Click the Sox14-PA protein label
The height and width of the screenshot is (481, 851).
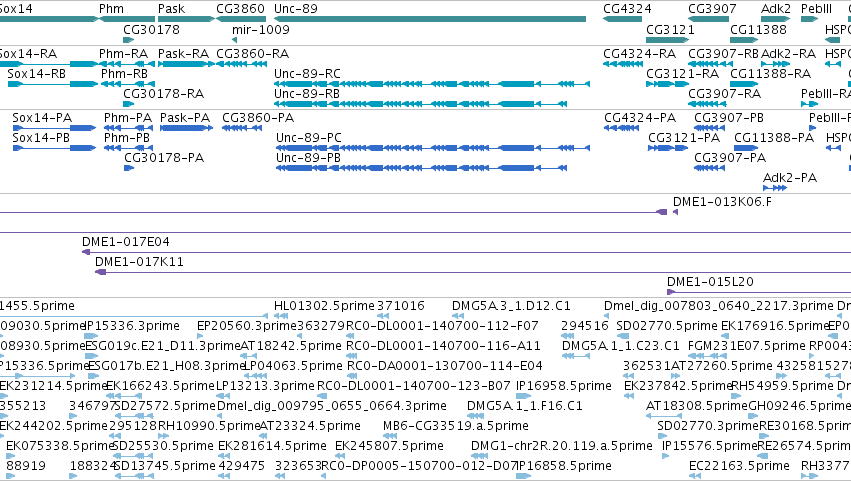pyautogui.click(x=42, y=118)
